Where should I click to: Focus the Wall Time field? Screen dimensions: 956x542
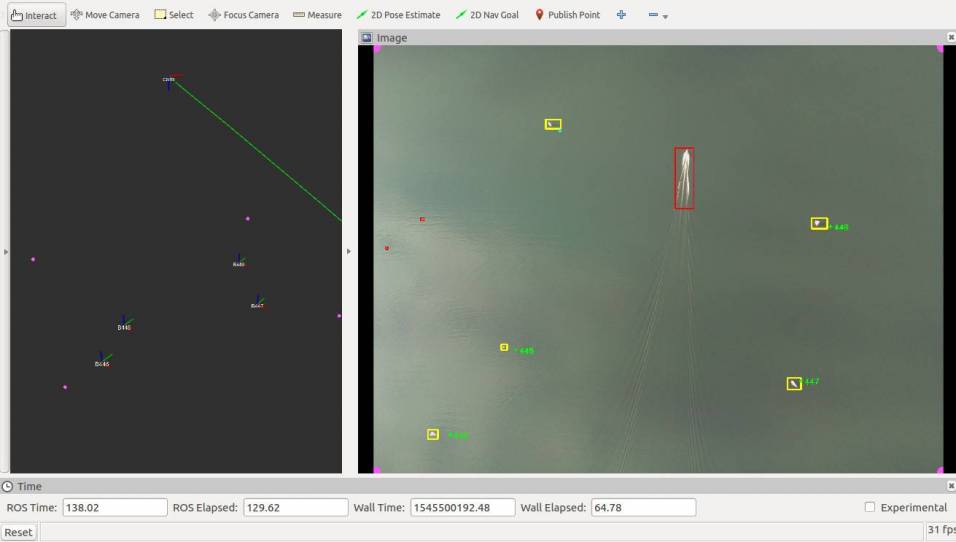tap(462, 507)
